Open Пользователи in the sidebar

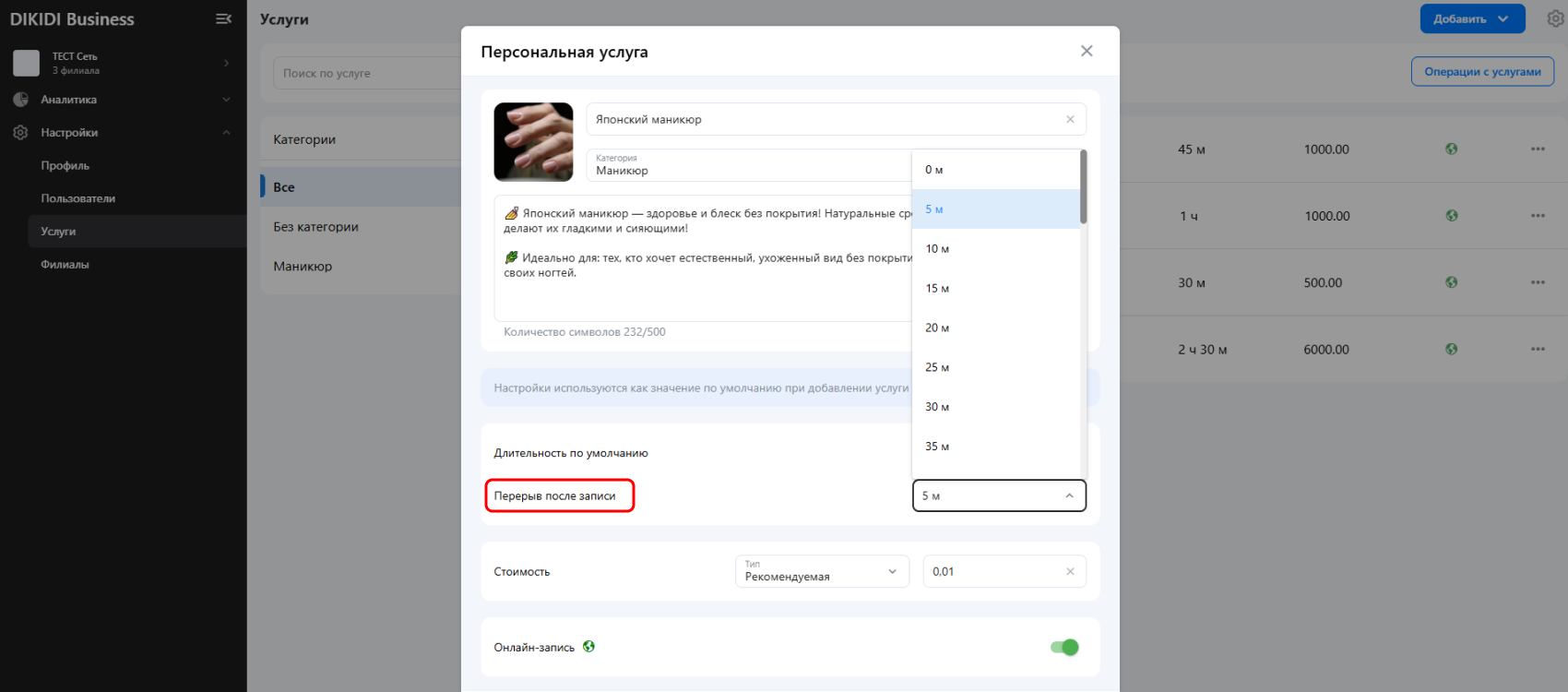coord(77,198)
